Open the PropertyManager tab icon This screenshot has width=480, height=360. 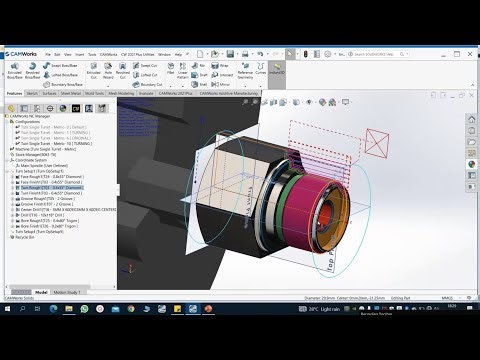[x=24, y=108]
